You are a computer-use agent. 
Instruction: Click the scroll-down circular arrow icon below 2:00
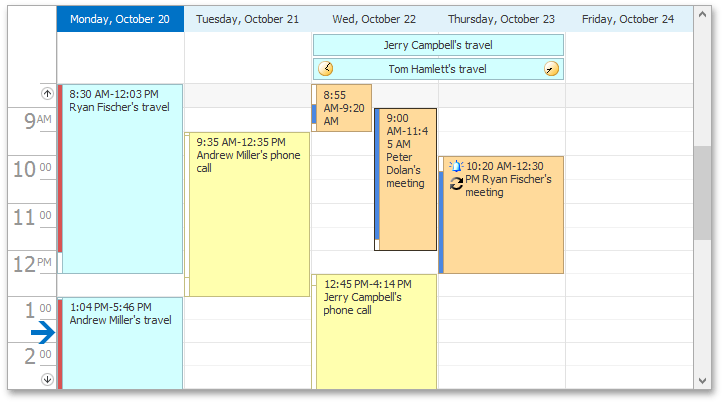(x=47, y=379)
